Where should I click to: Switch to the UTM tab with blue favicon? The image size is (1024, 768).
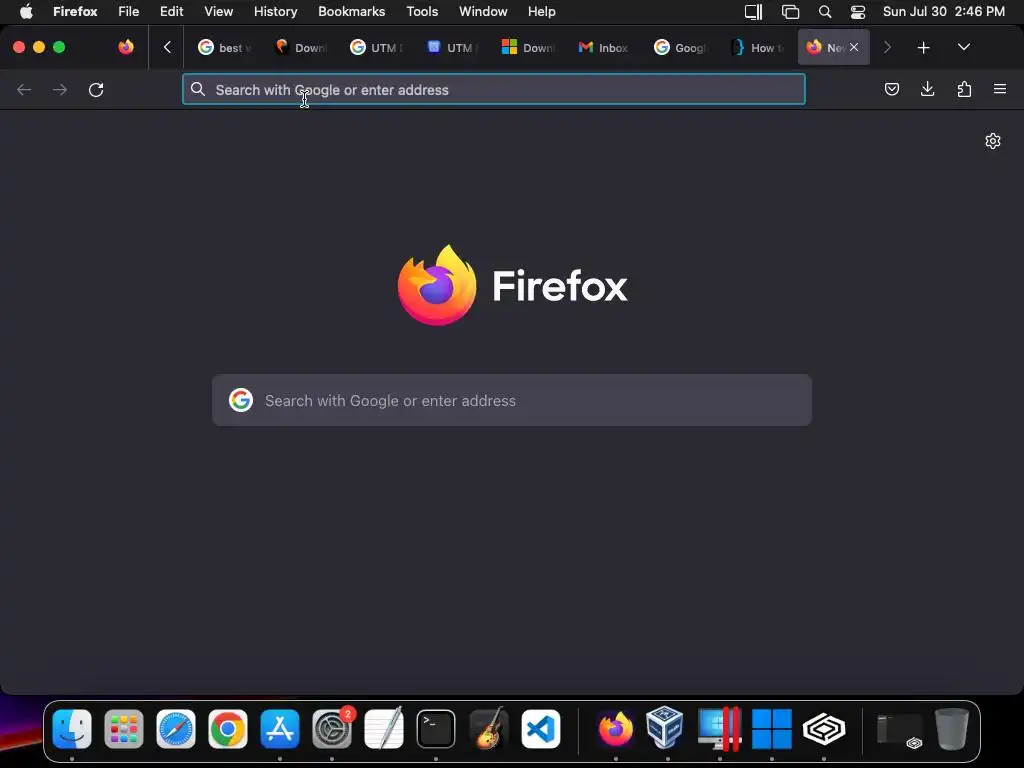[x=453, y=48]
